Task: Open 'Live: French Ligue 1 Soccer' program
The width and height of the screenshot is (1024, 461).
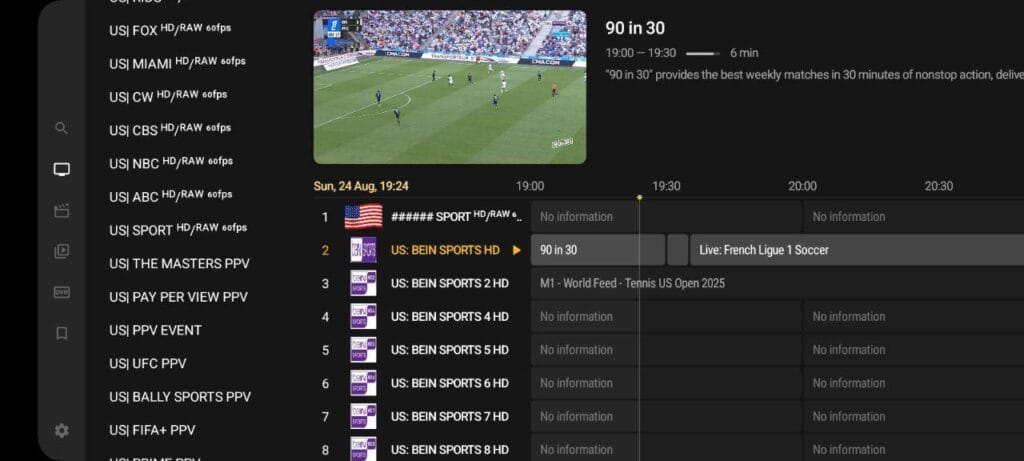Action: click(857, 250)
